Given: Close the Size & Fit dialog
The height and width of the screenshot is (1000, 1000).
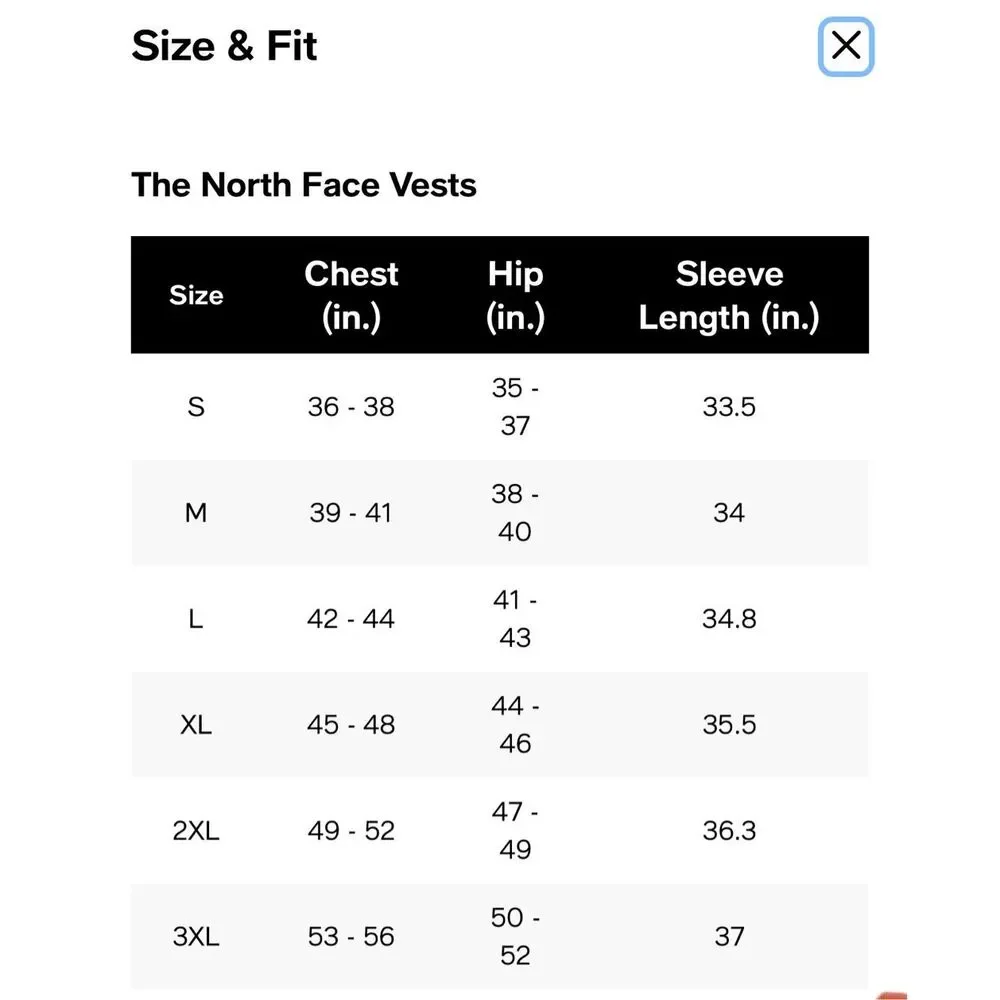Looking at the screenshot, I should pos(846,46).
